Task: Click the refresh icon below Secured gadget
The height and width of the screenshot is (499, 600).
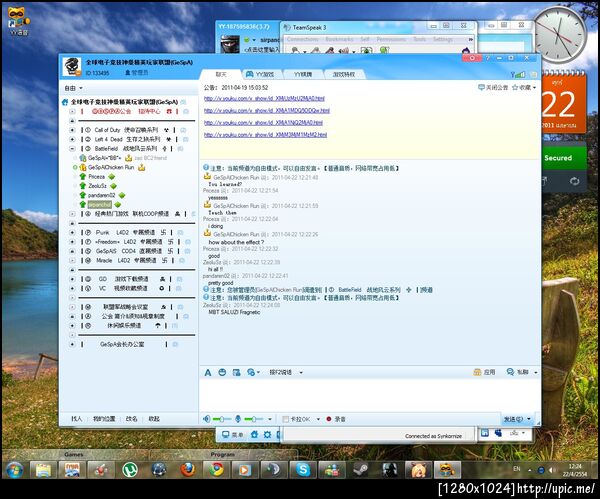Action: point(574,181)
